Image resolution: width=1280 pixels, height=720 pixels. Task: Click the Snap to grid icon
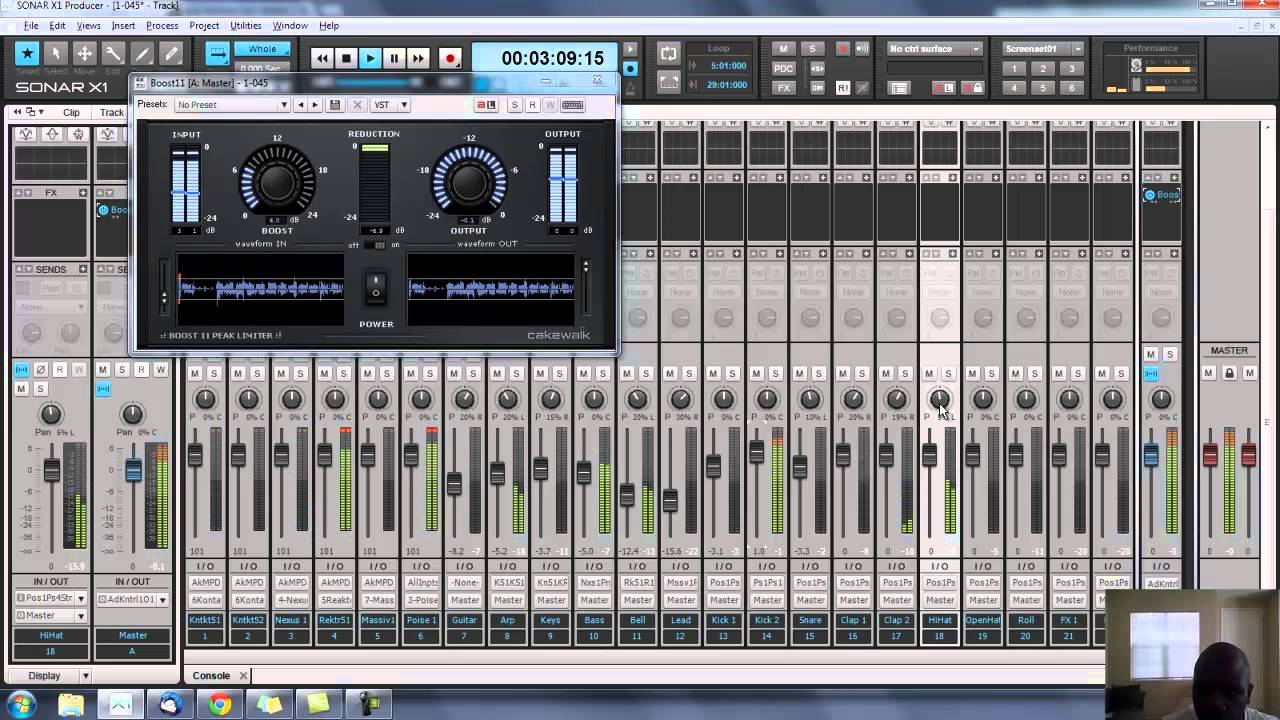pyautogui.click(x=217, y=54)
